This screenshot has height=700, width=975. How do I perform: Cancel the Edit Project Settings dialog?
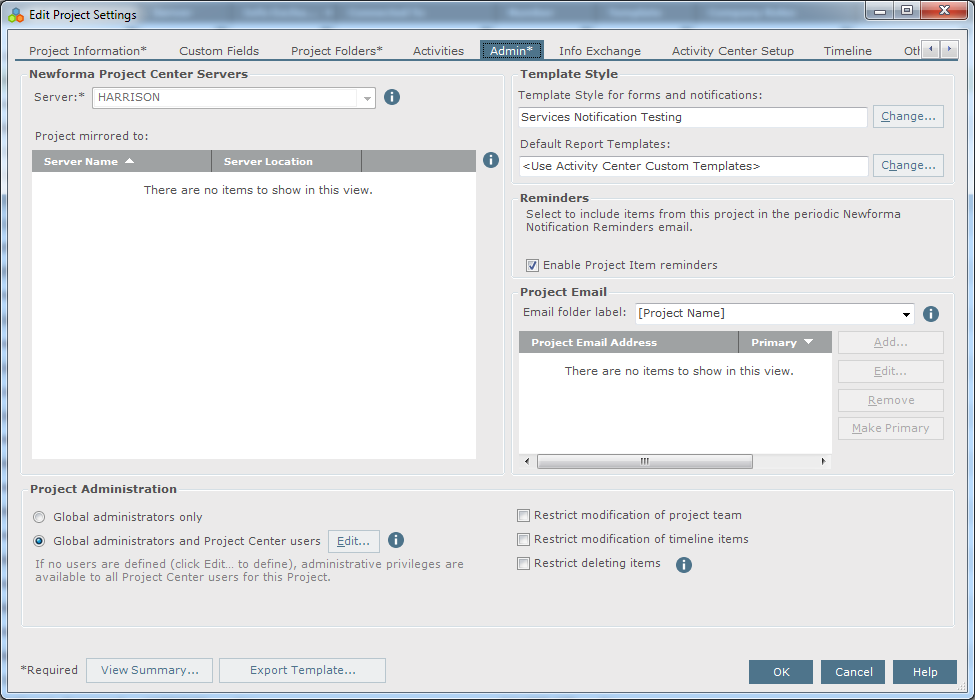click(853, 672)
